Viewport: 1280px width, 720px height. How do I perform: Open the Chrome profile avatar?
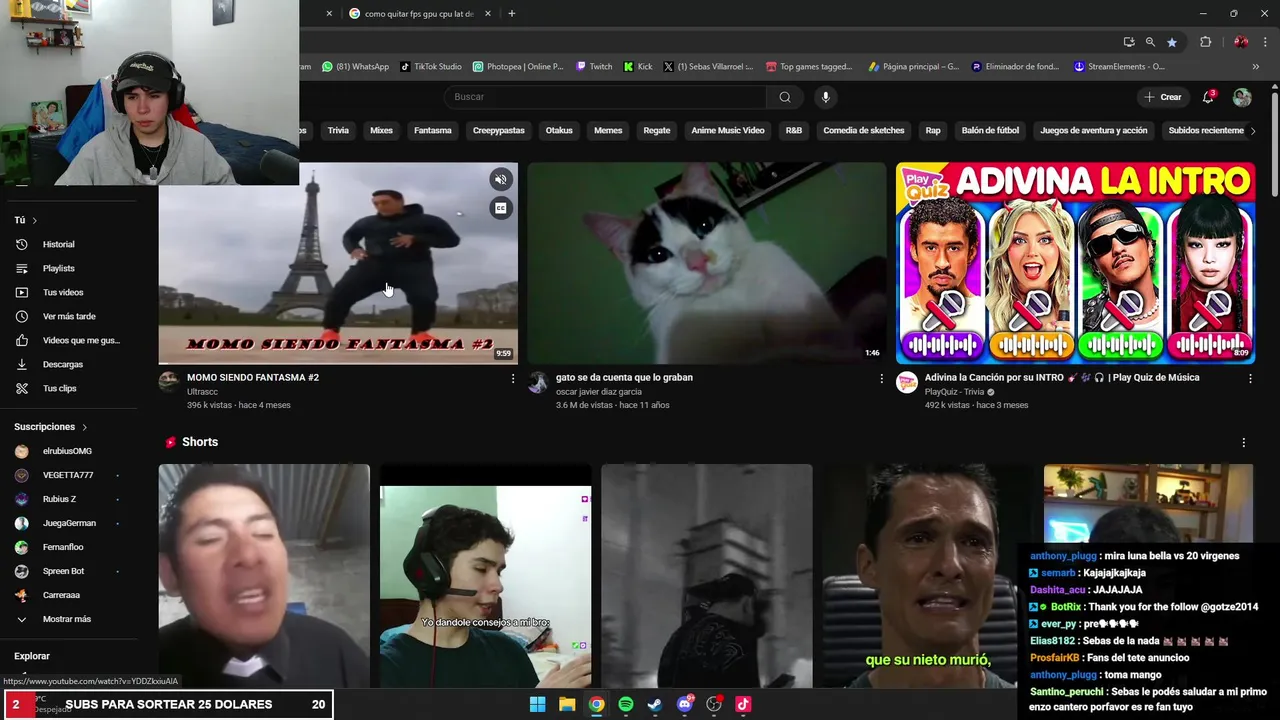pos(1241,42)
